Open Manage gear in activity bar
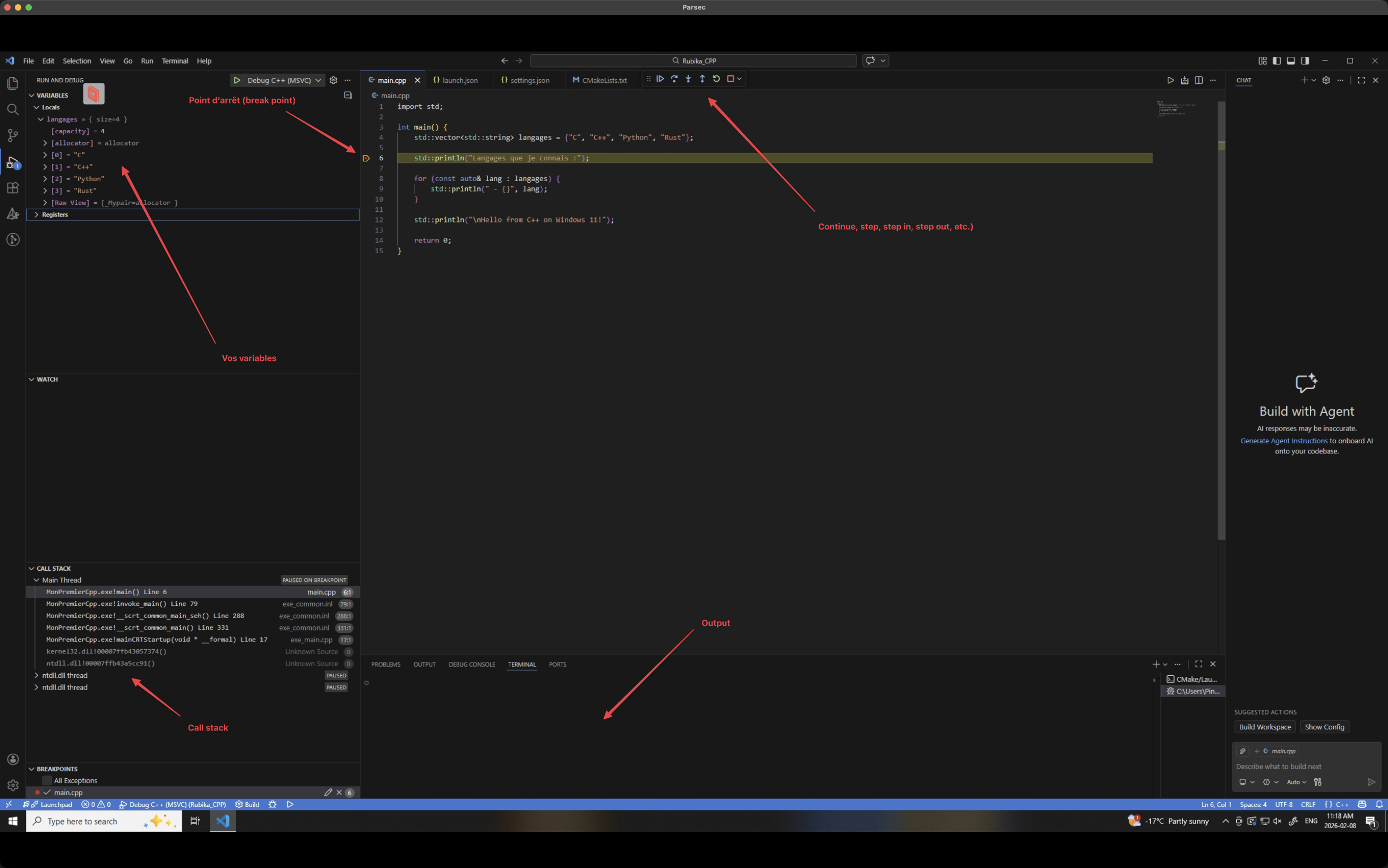The height and width of the screenshot is (868, 1388). point(13,785)
